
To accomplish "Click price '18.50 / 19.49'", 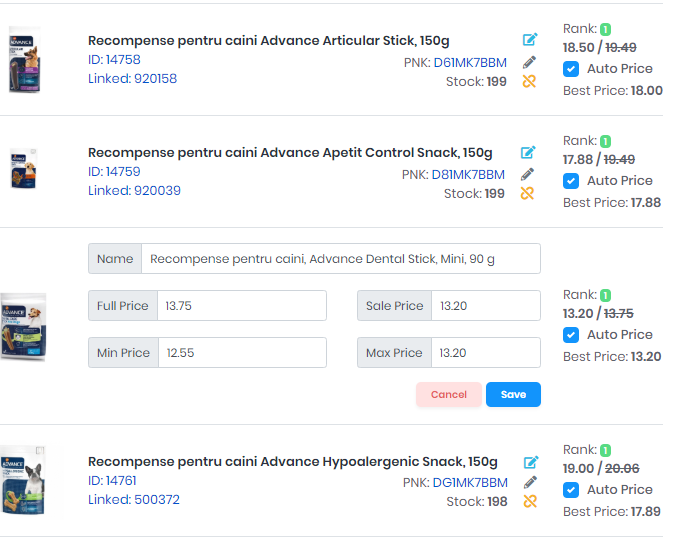I will click(600, 47).
